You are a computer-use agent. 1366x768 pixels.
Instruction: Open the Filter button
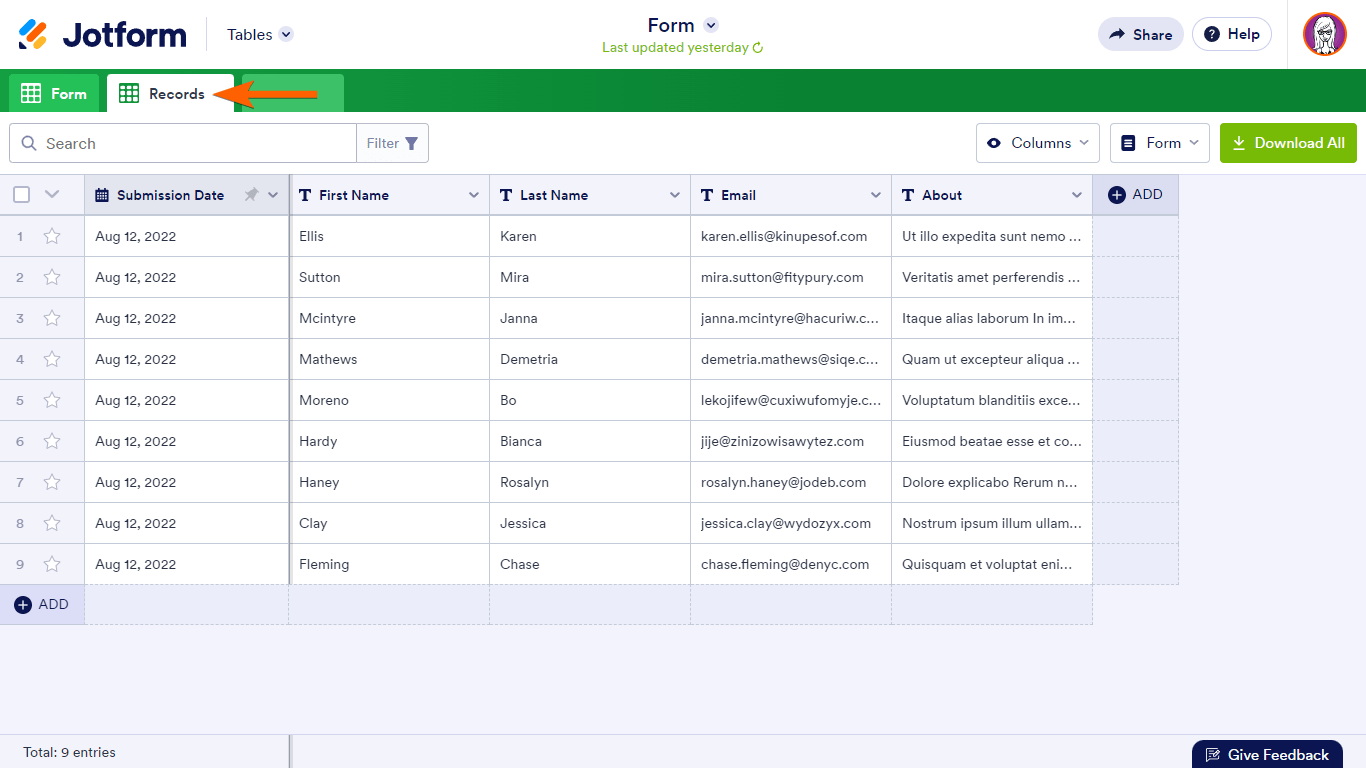393,143
